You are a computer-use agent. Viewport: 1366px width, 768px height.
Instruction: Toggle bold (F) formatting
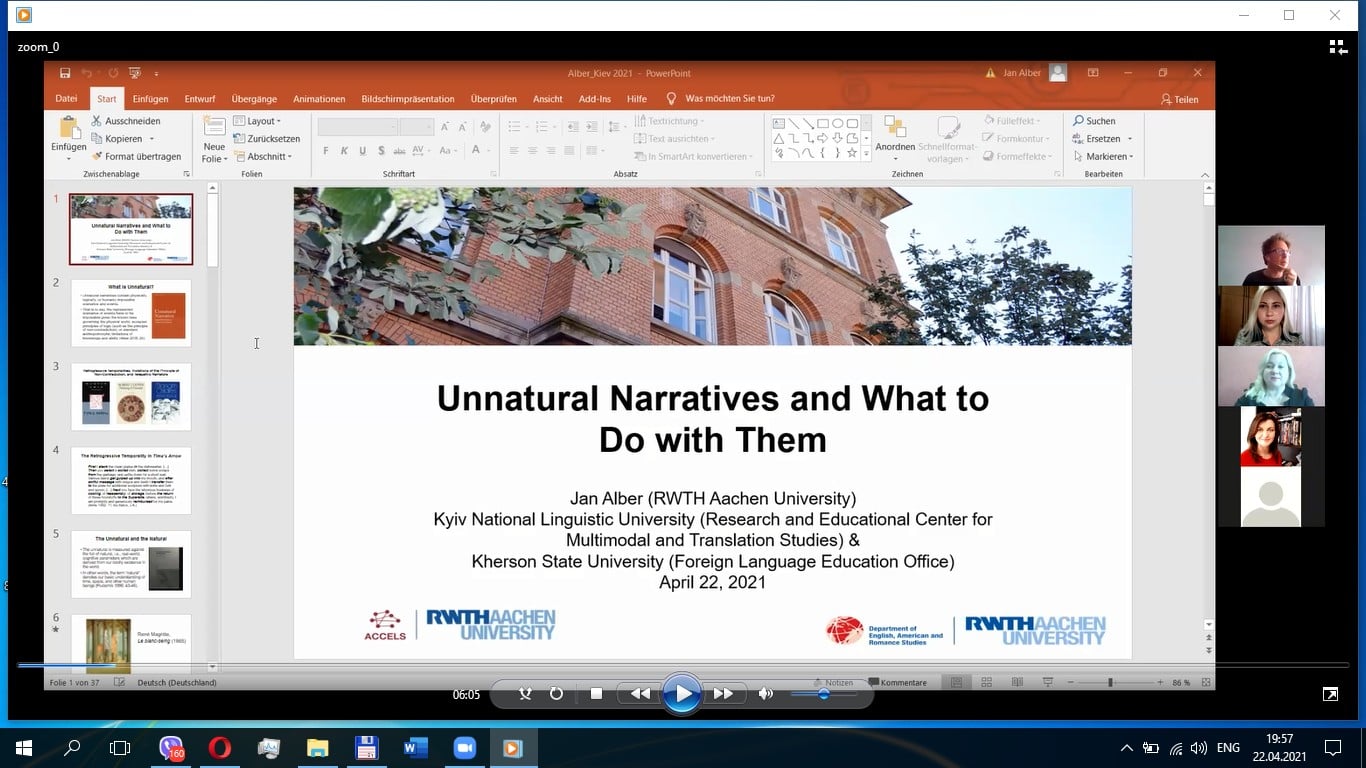(326, 151)
